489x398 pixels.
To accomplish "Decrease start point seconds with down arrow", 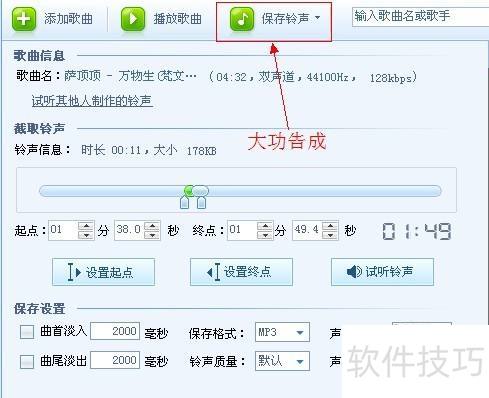I will click(x=153, y=235).
